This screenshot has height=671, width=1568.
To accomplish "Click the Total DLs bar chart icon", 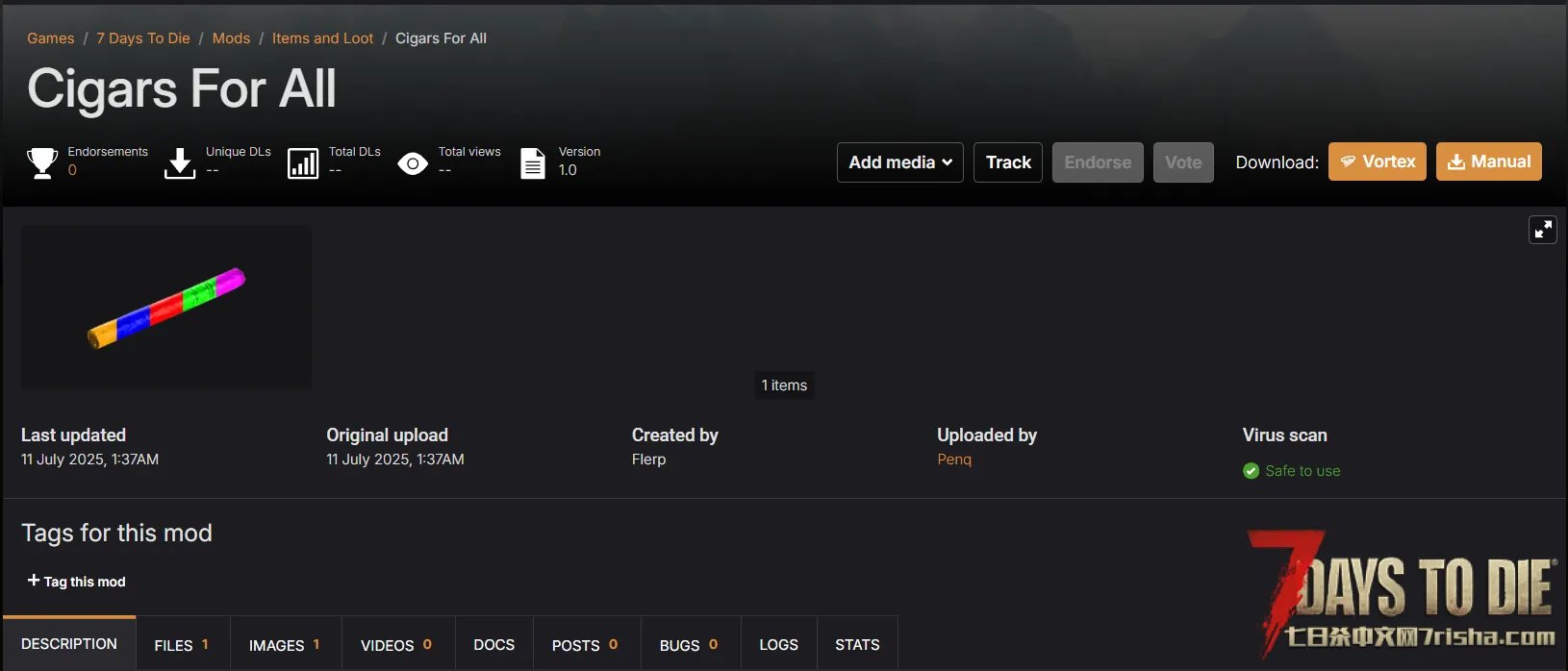I will pyautogui.click(x=303, y=163).
